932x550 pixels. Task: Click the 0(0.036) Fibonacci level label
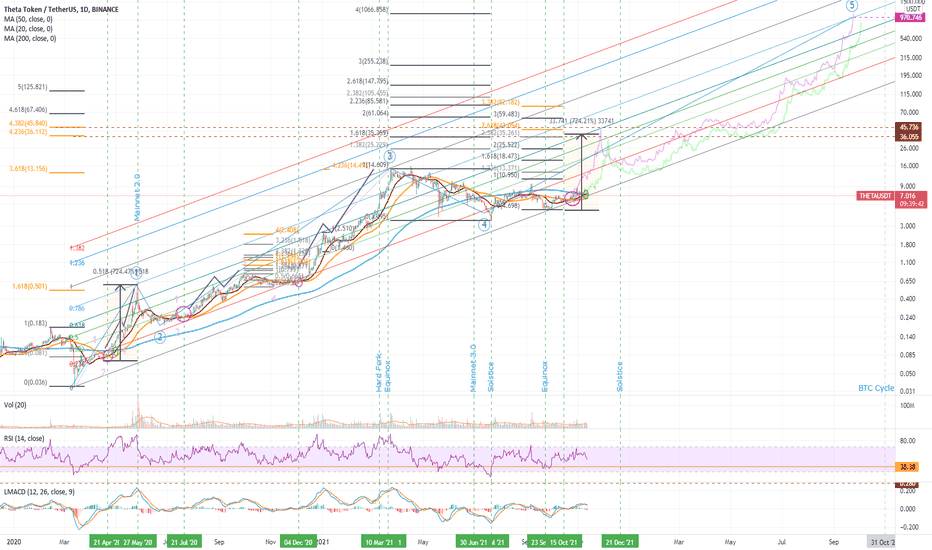[x=36, y=383]
